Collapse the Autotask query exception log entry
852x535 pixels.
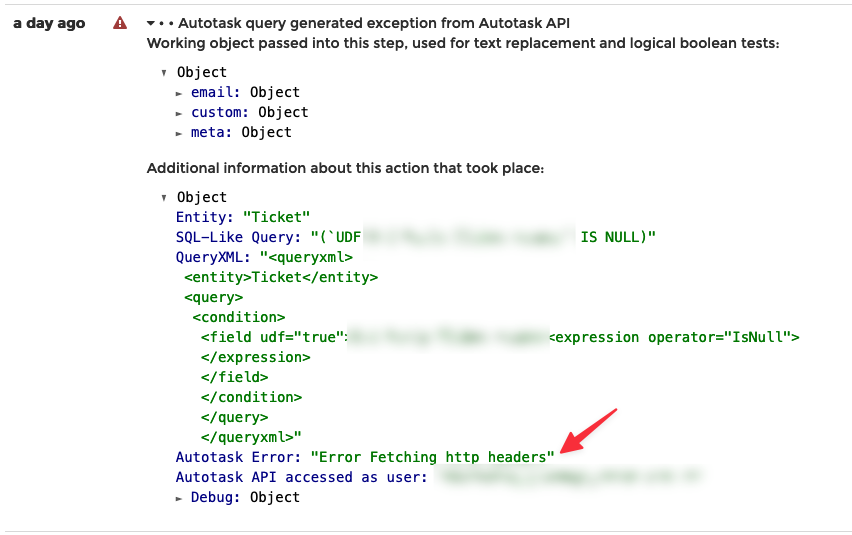[150, 23]
